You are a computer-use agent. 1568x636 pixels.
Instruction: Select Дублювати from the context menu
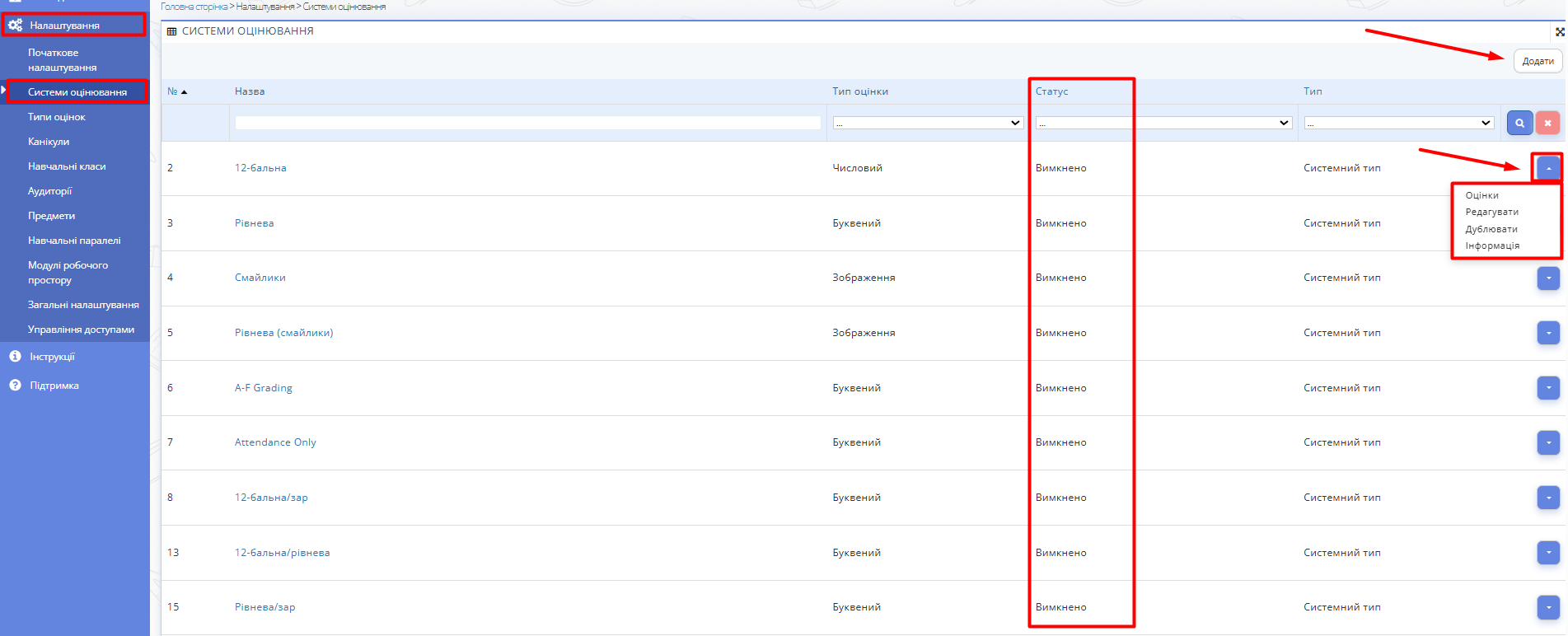click(x=1491, y=229)
